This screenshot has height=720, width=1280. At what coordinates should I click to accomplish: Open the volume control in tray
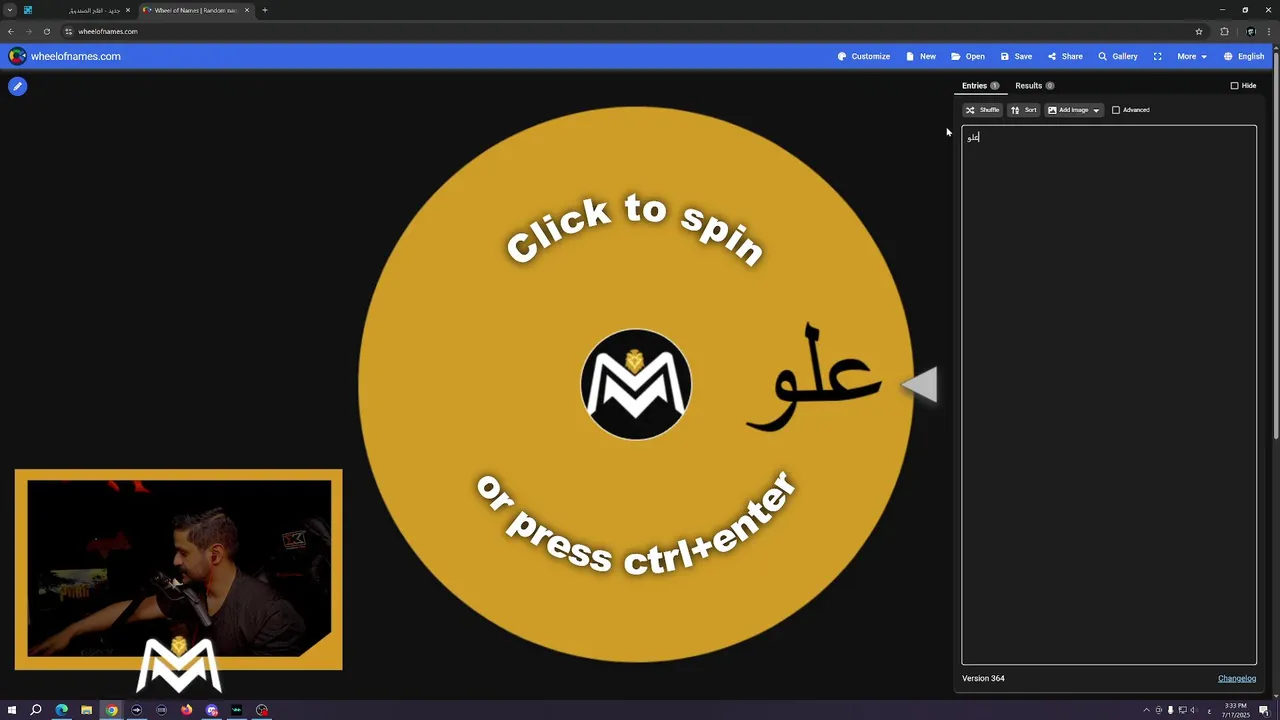(x=1194, y=710)
